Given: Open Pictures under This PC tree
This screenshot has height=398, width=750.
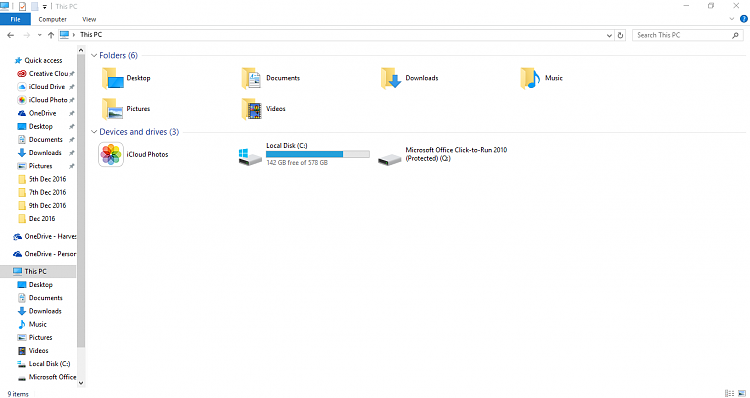Looking at the screenshot, I should pyautogui.click(x=35, y=337).
